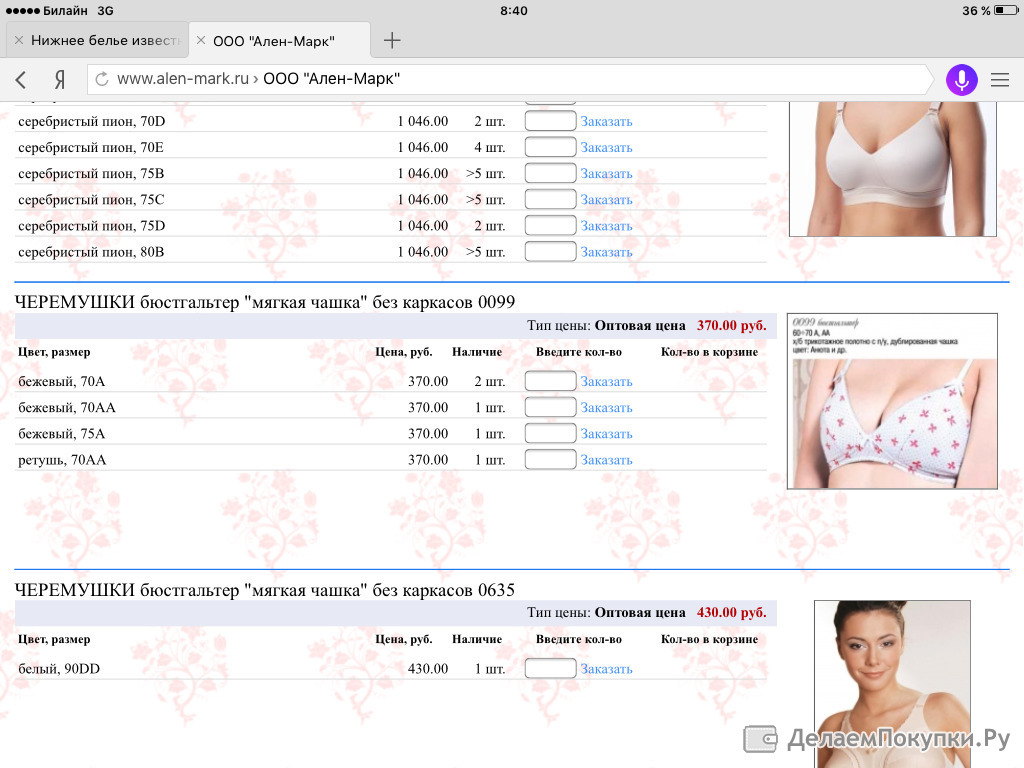Order серебристый пион 80B via Заказать

coord(606,252)
